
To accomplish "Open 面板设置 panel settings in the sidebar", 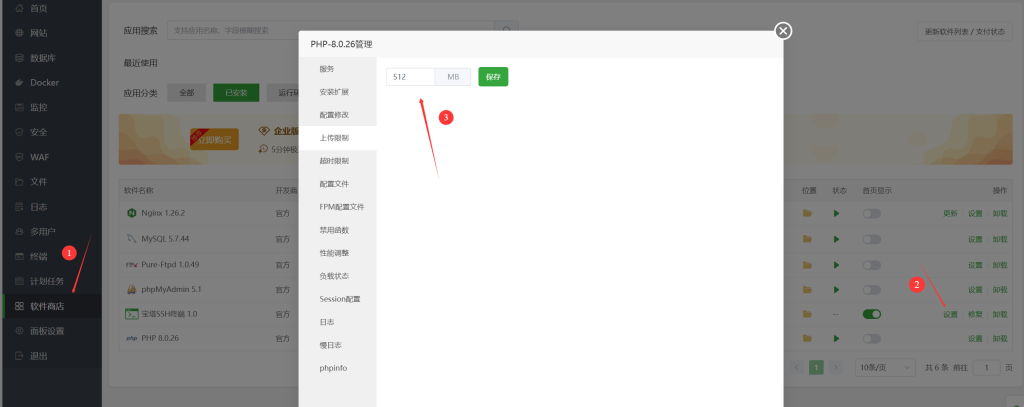I will [x=47, y=331].
